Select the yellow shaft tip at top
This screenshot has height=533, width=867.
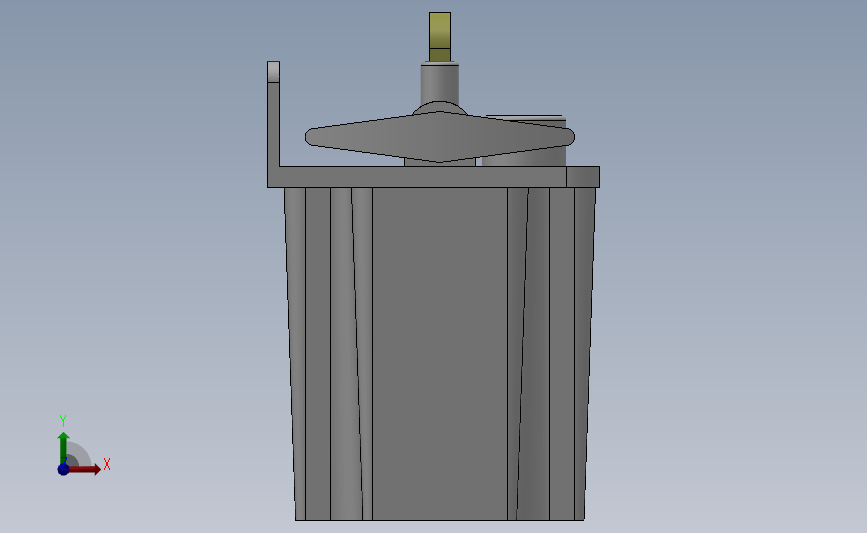440,36
